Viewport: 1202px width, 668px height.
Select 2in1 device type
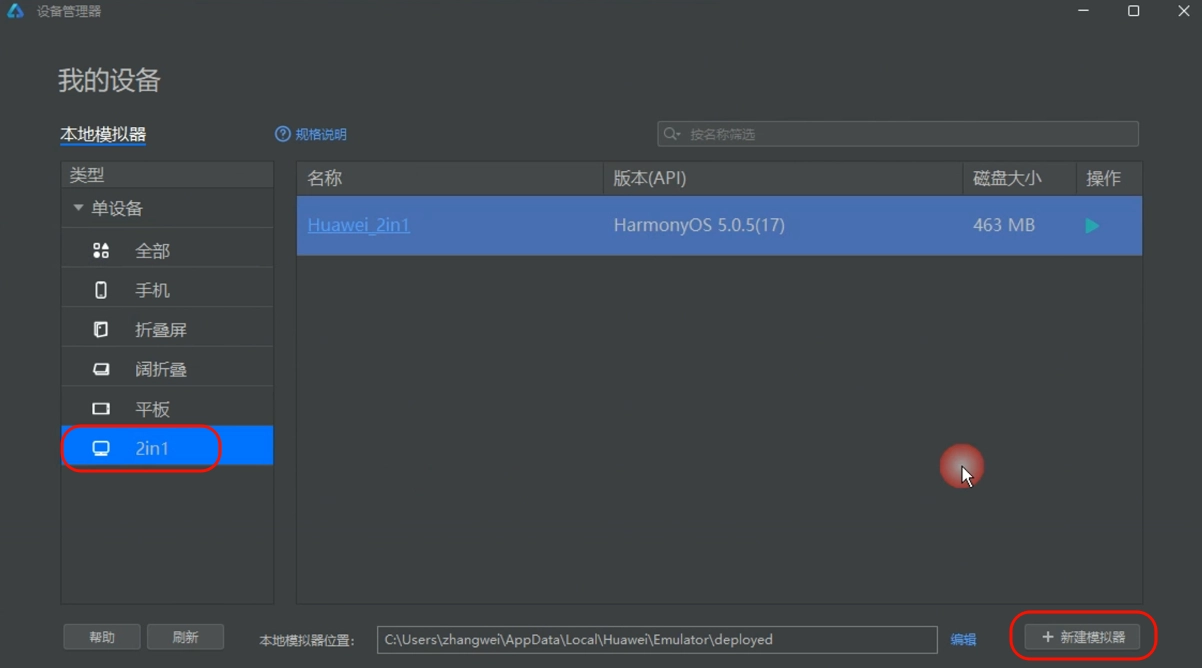pos(167,448)
